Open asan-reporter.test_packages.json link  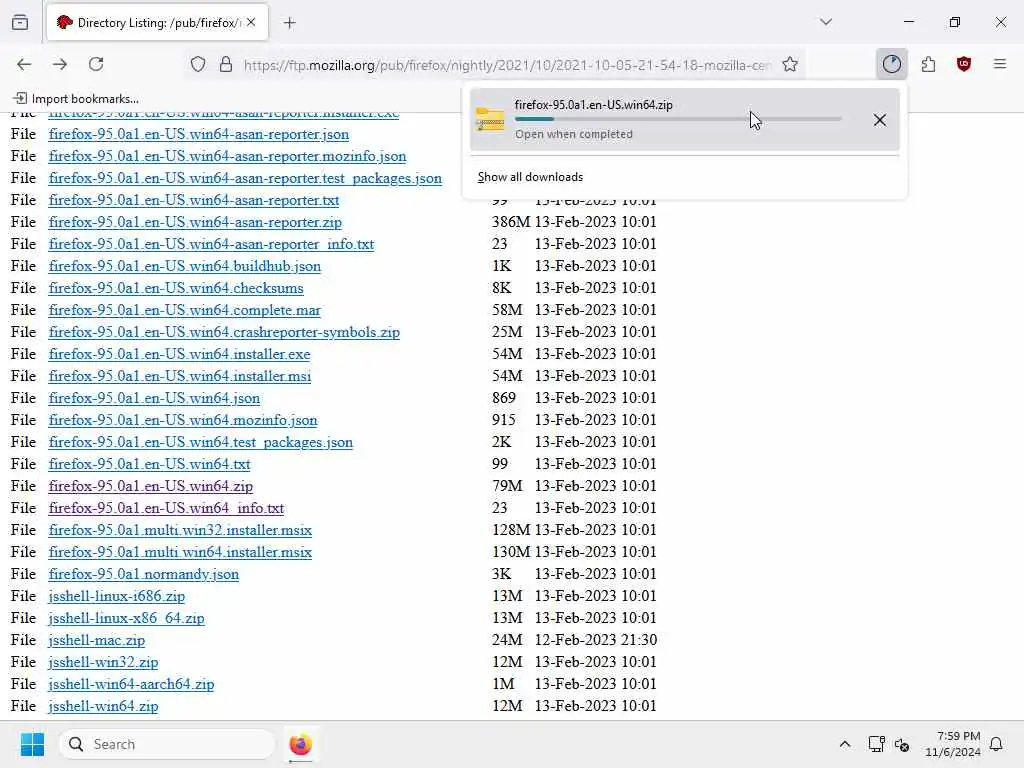pyautogui.click(x=245, y=178)
